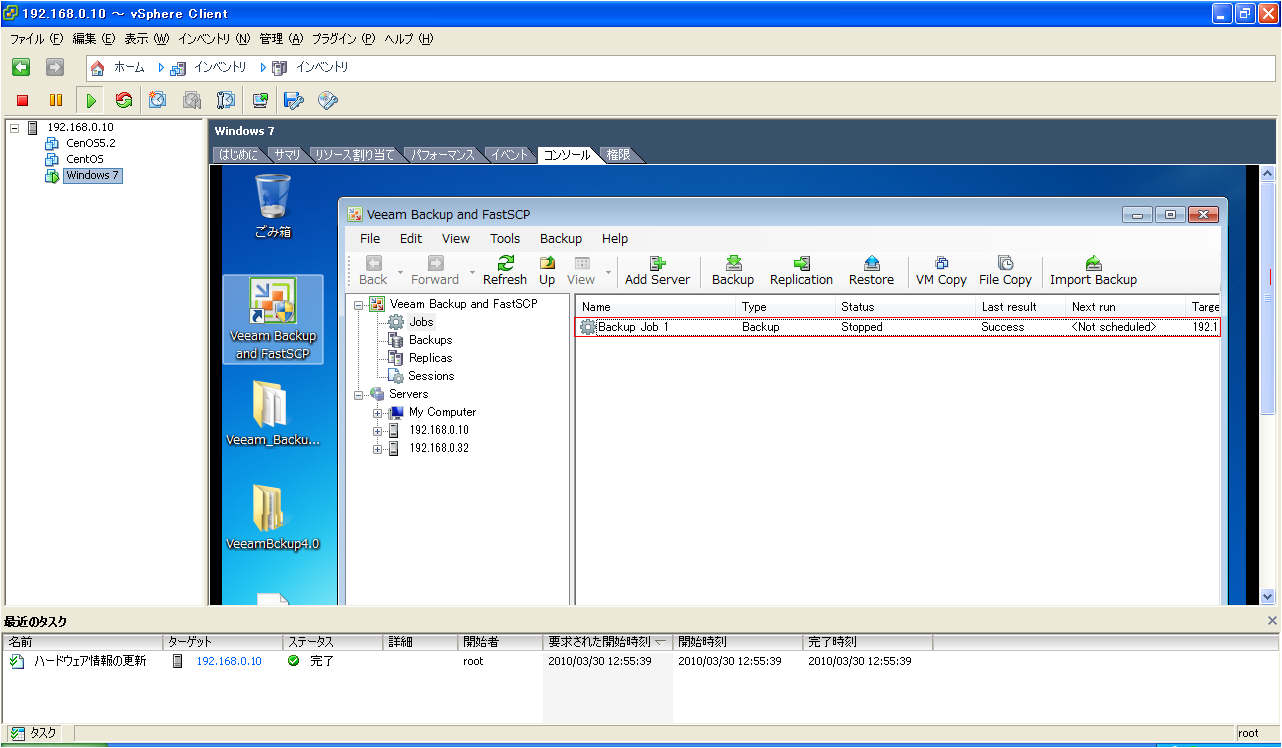Sort jobs by Last result column
Screen dimensions: 1282x748
[x=1020, y=307]
